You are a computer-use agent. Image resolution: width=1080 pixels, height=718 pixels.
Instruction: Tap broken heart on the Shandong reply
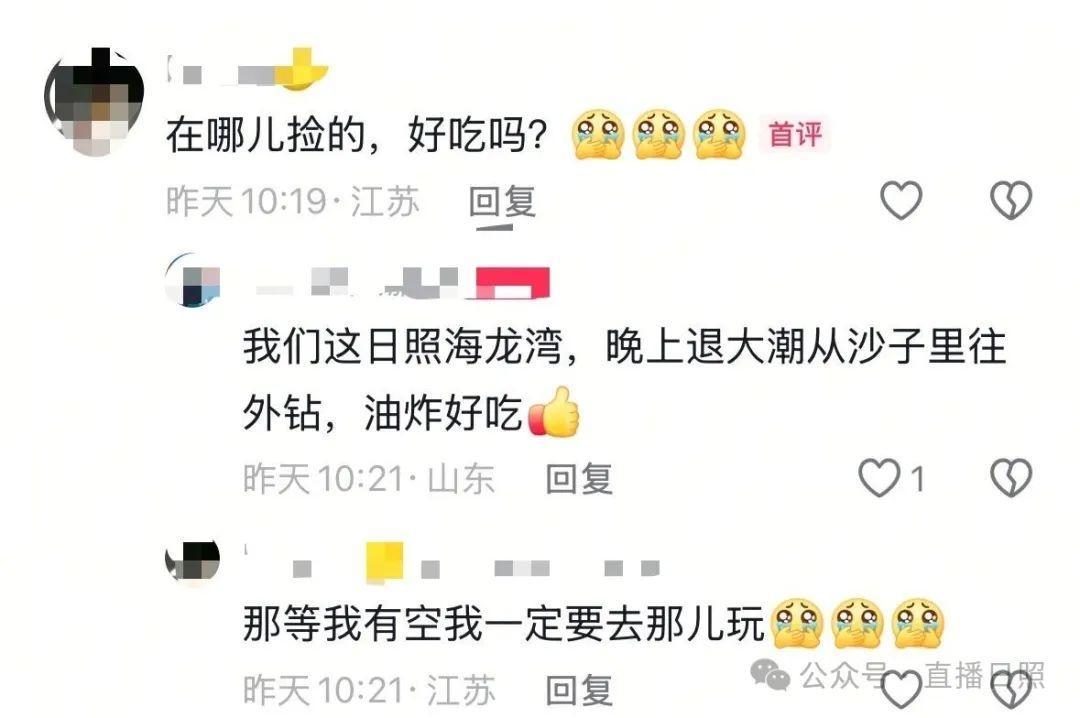(1010, 478)
